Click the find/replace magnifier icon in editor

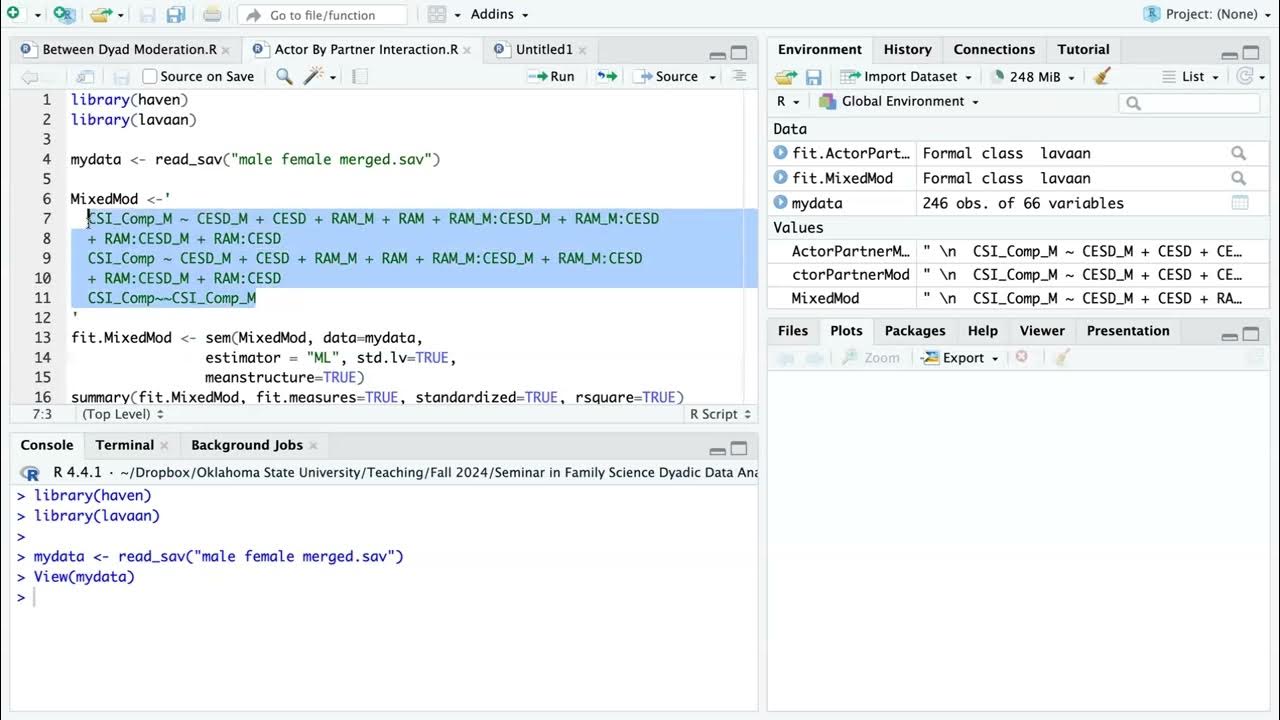point(284,76)
